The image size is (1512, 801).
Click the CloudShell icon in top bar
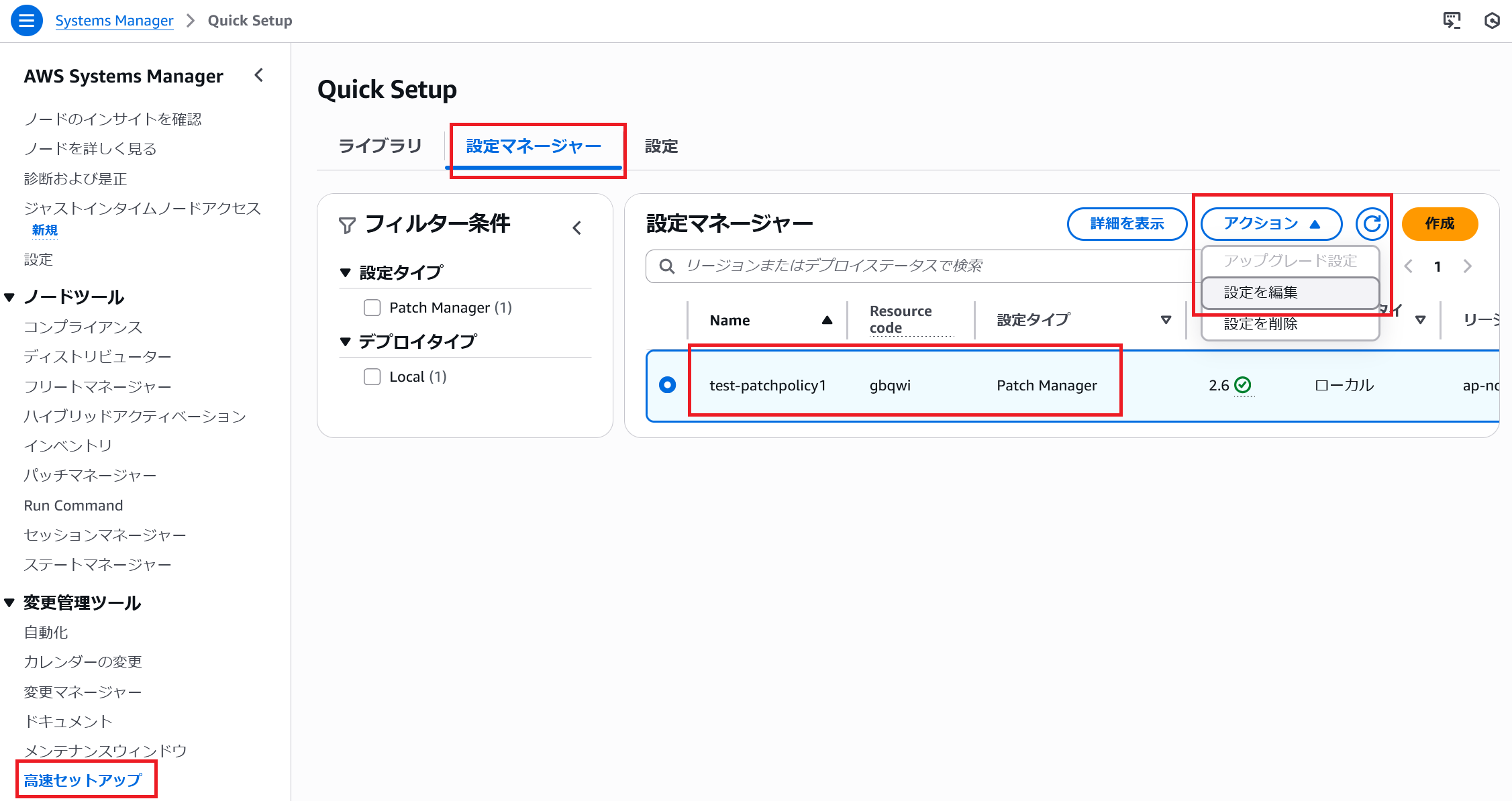[1452, 21]
